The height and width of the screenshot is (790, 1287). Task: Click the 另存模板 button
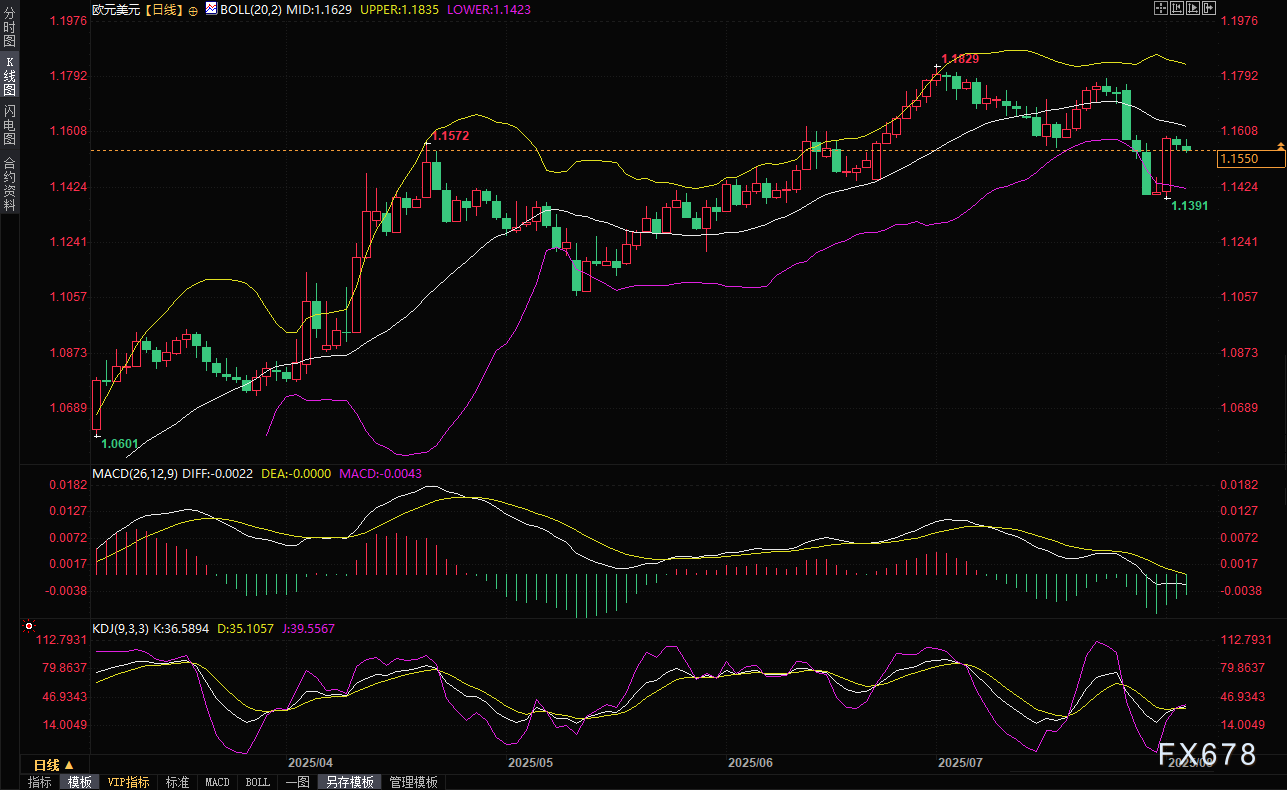[350, 782]
